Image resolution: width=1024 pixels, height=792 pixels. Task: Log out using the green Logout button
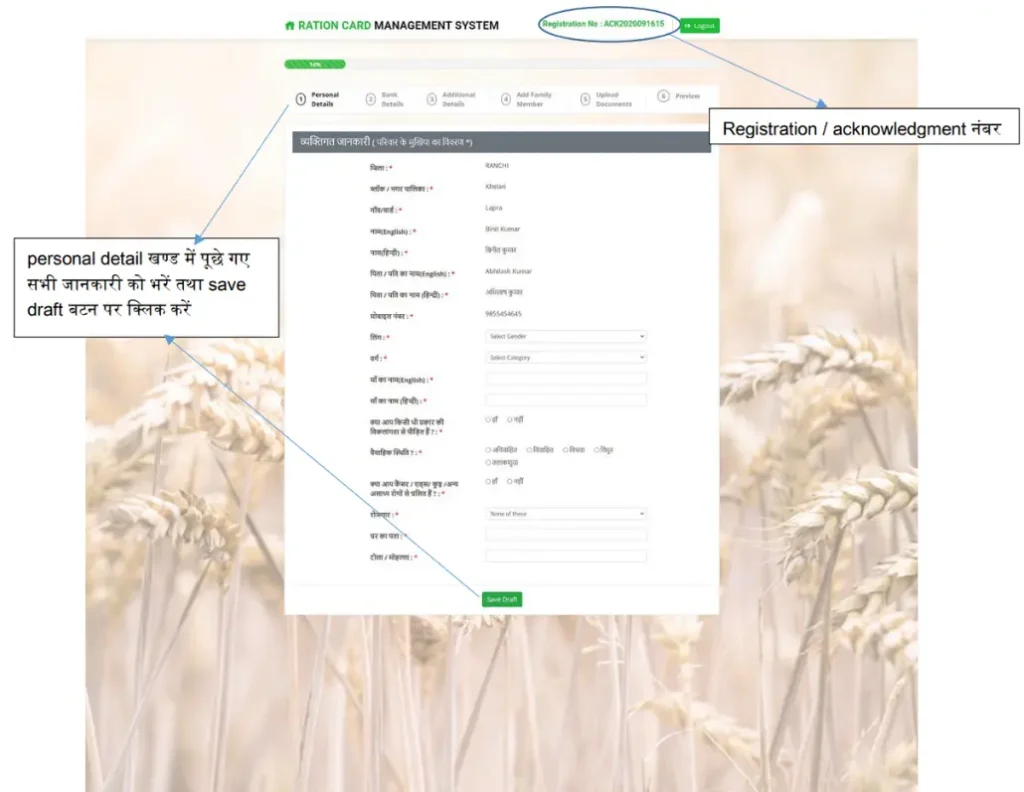point(699,25)
